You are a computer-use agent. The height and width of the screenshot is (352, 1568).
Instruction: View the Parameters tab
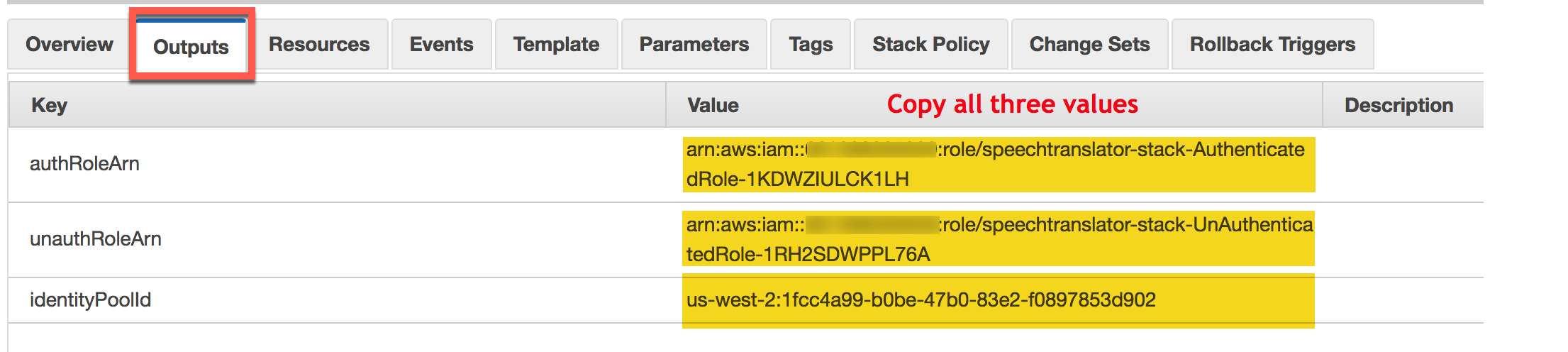click(x=694, y=44)
